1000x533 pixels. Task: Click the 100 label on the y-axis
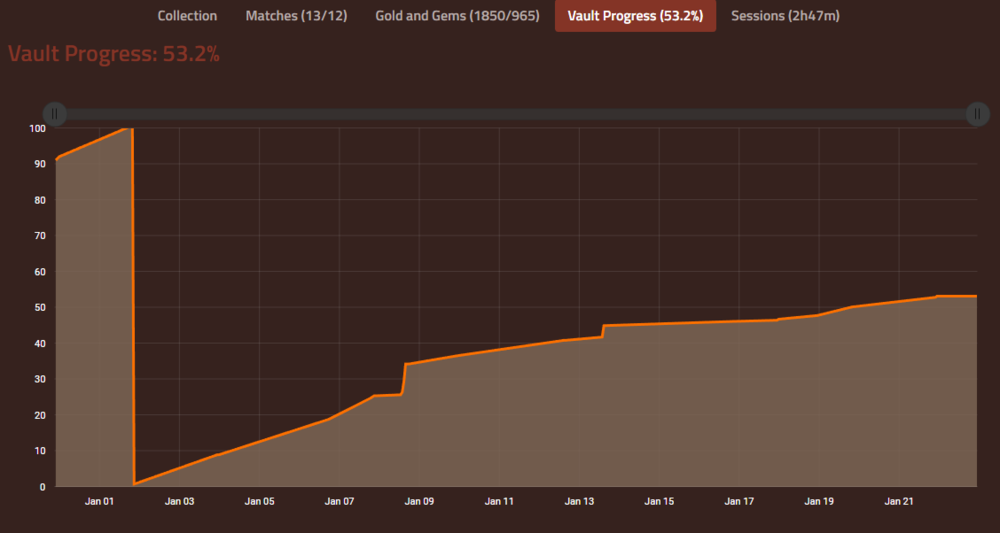(x=38, y=128)
